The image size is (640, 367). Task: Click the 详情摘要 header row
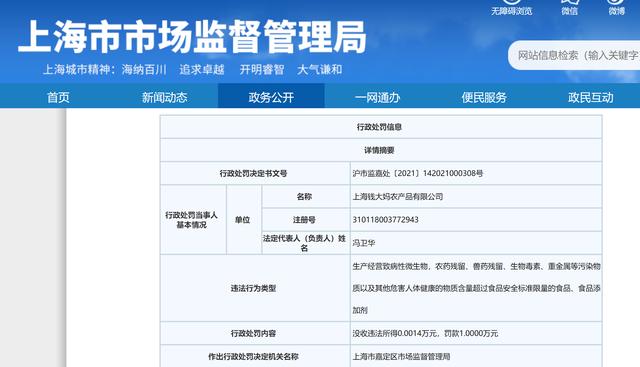(x=381, y=150)
